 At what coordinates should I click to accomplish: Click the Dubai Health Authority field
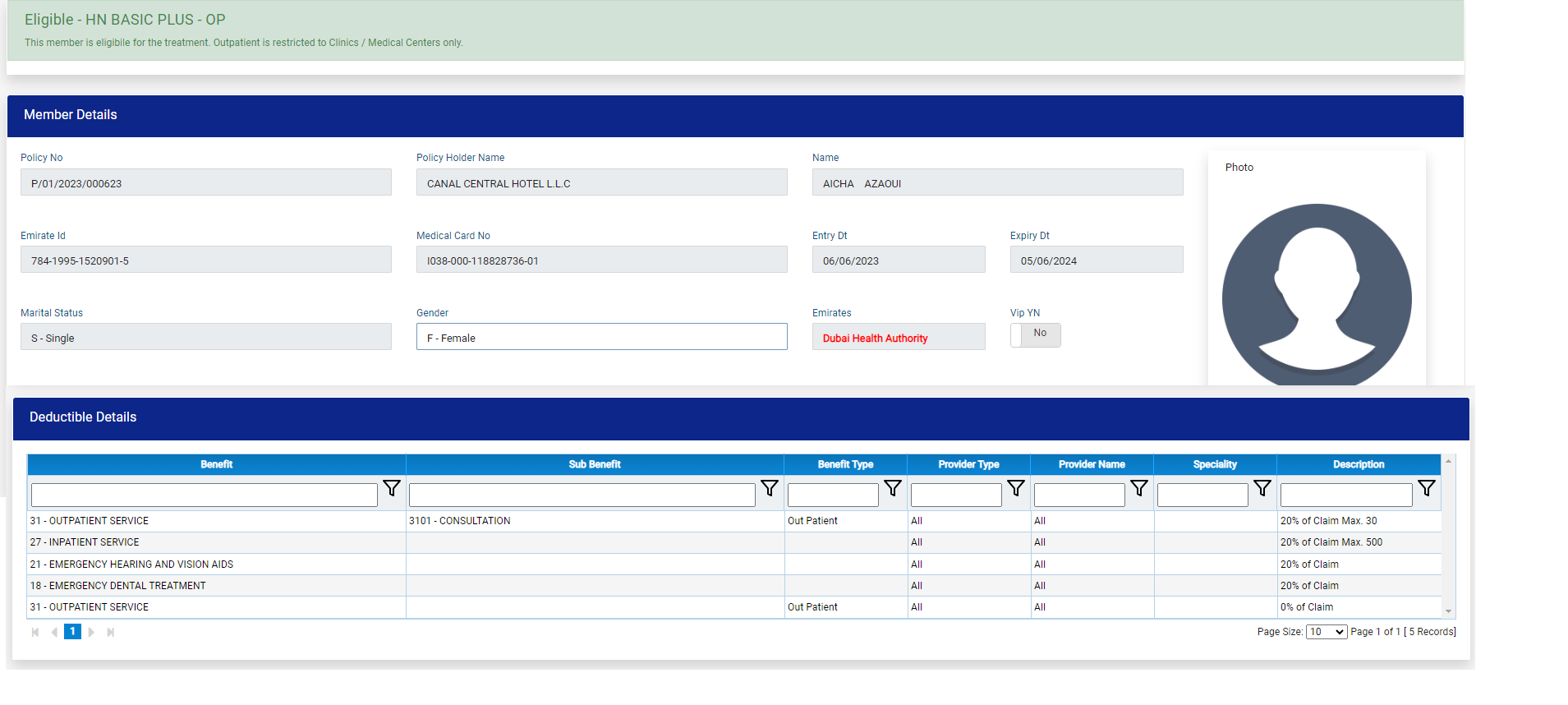pos(898,337)
